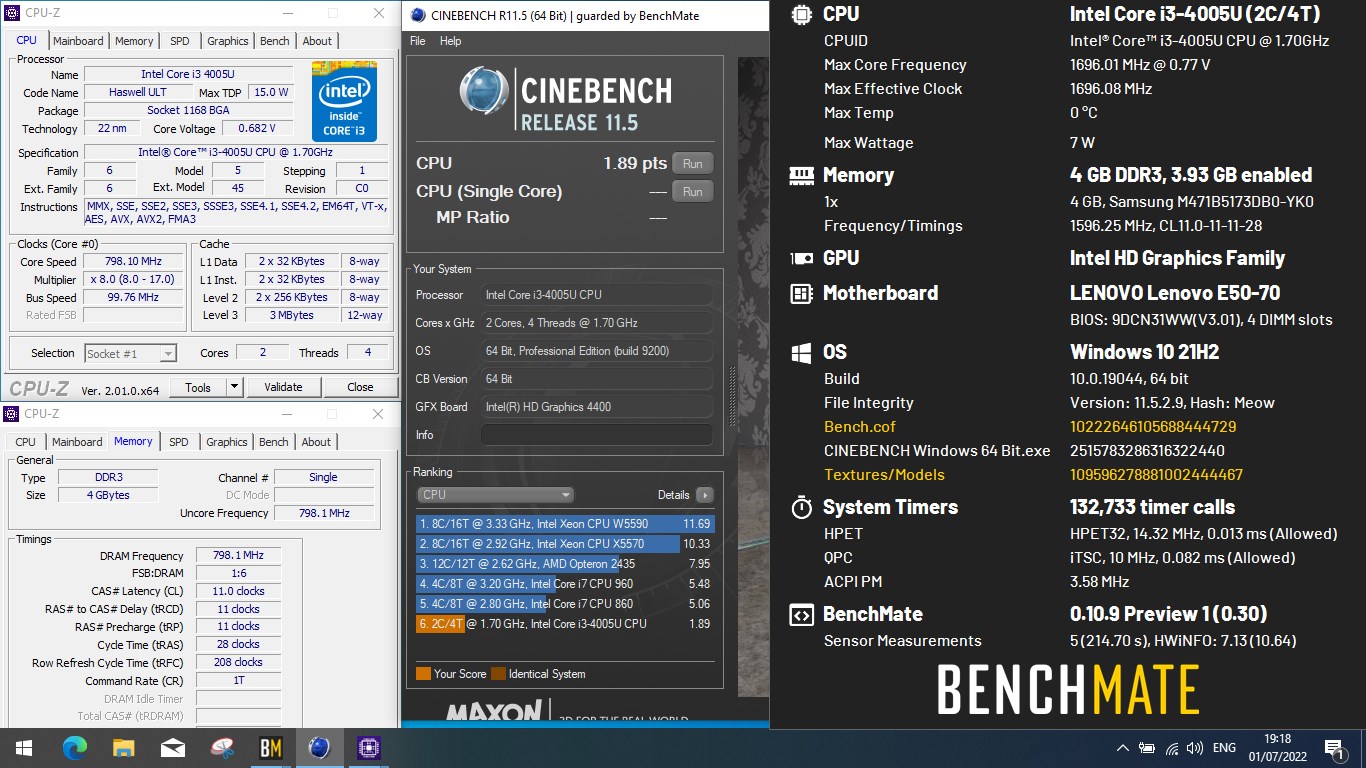Click CPU-Z Tools button
The height and width of the screenshot is (768, 1366).
click(198, 387)
